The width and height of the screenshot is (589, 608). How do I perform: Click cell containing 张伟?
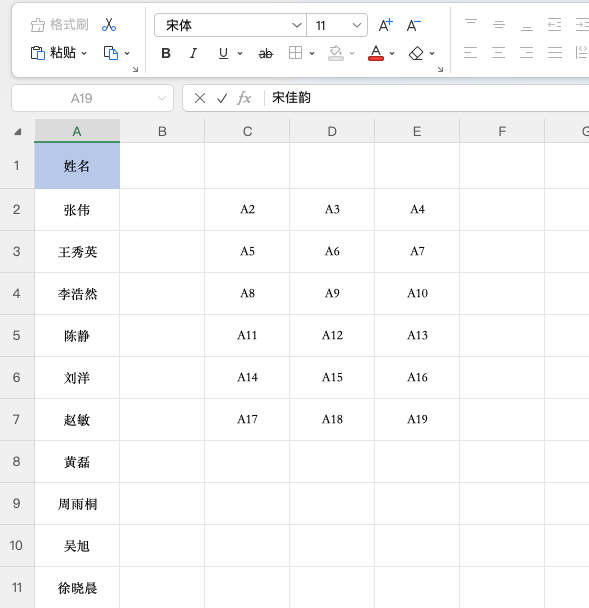coord(77,210)
